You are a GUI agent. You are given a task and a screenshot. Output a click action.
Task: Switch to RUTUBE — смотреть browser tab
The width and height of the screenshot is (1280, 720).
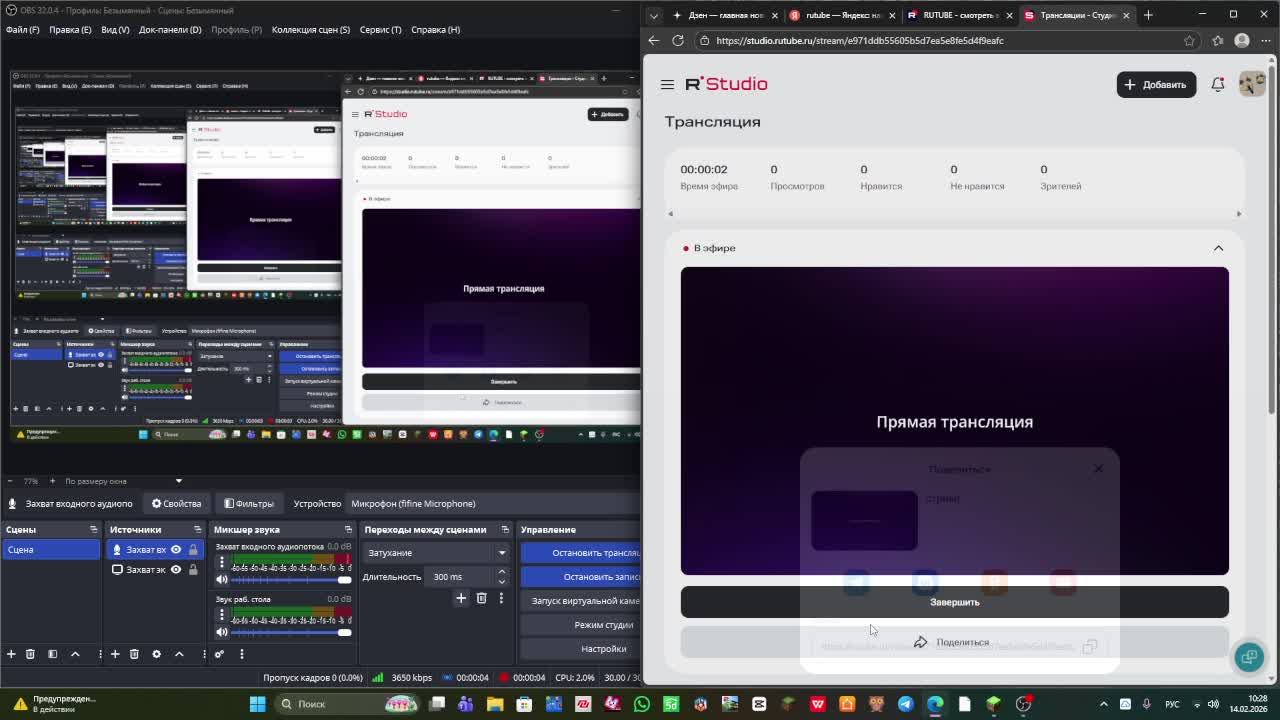pos(958,15)
